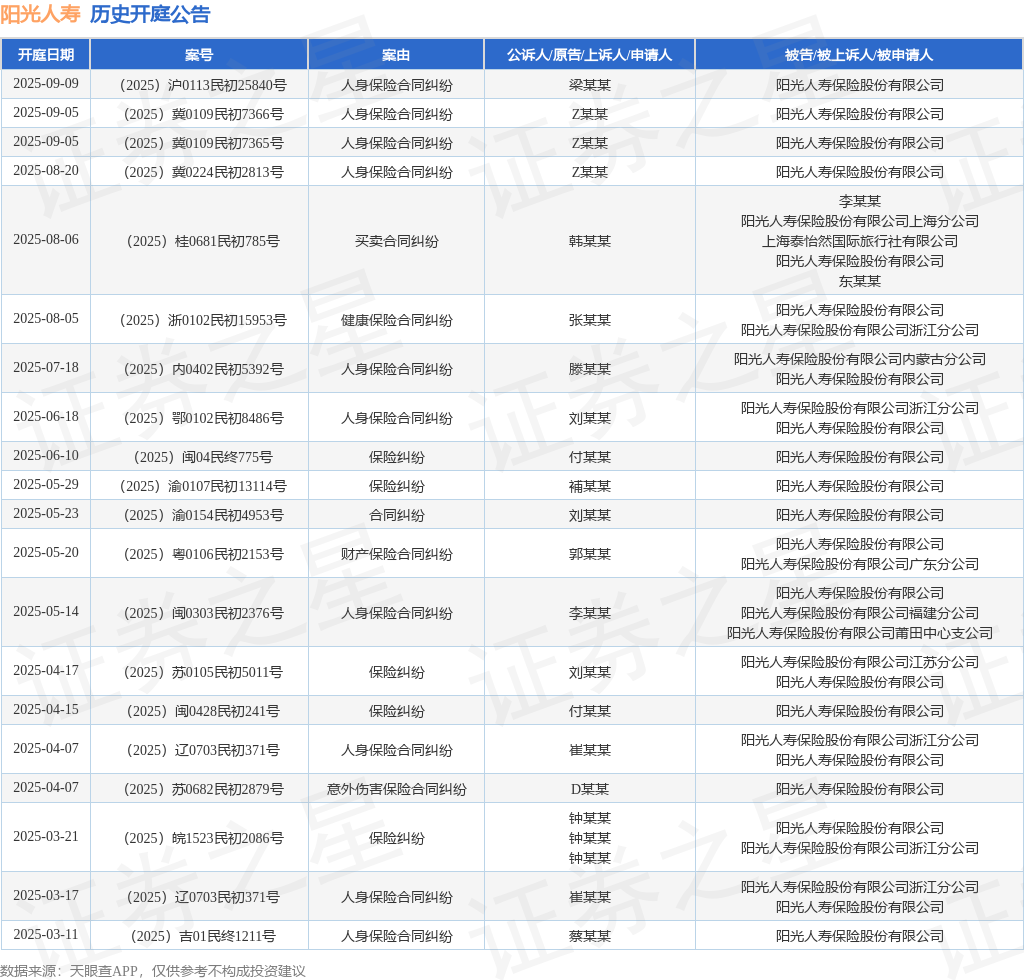This screenshot has height=980, width=1024.
Task: Select plaintiff 韩某某
Action: point(590,242)
